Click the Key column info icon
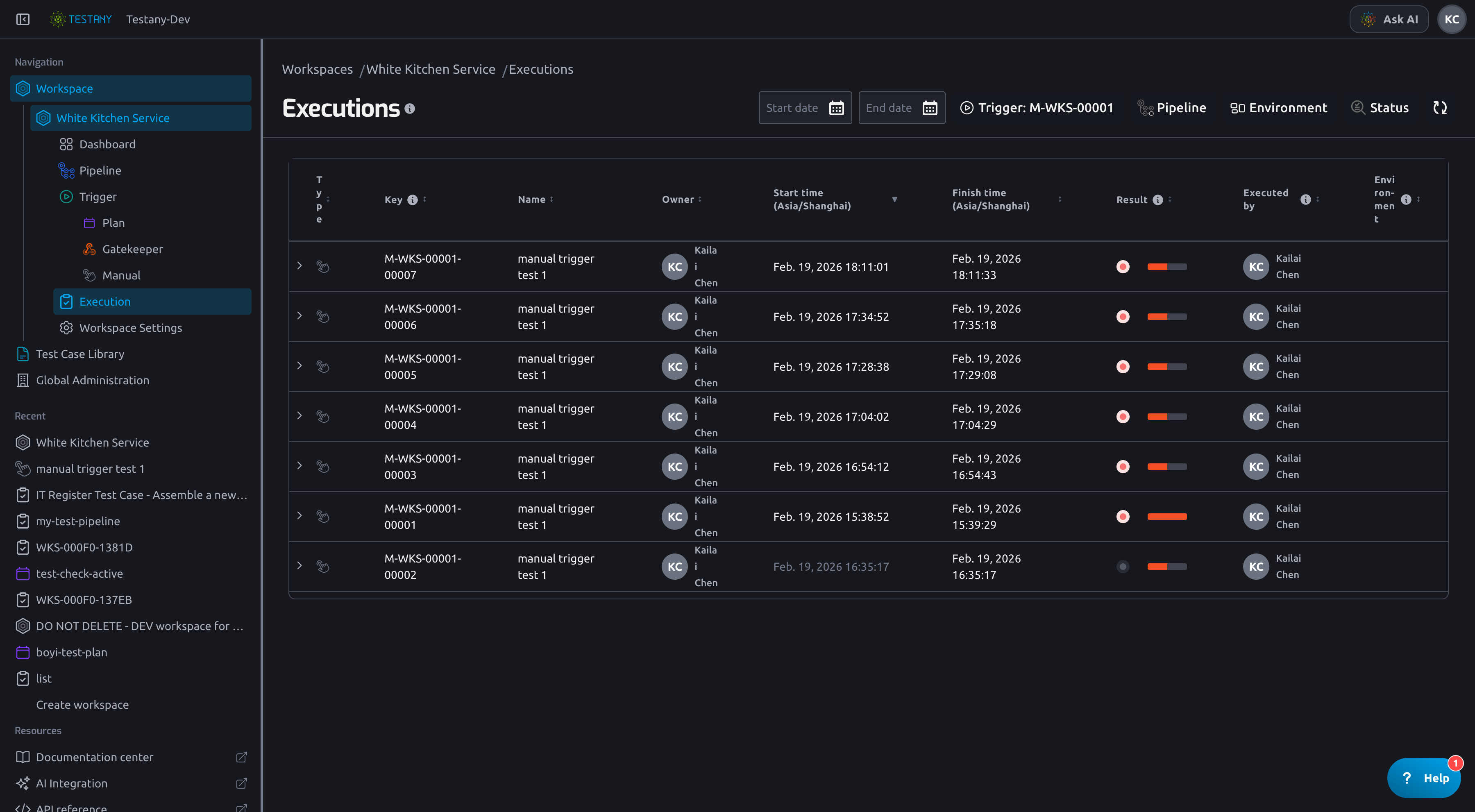The height and width of the screenshot is (812, 1475). point(412,200)
